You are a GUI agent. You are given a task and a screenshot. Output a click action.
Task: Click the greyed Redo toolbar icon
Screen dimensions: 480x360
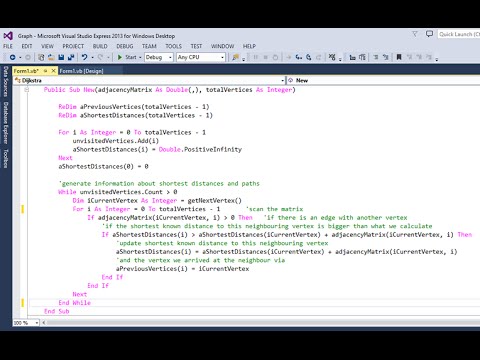[x=100, y=57]
